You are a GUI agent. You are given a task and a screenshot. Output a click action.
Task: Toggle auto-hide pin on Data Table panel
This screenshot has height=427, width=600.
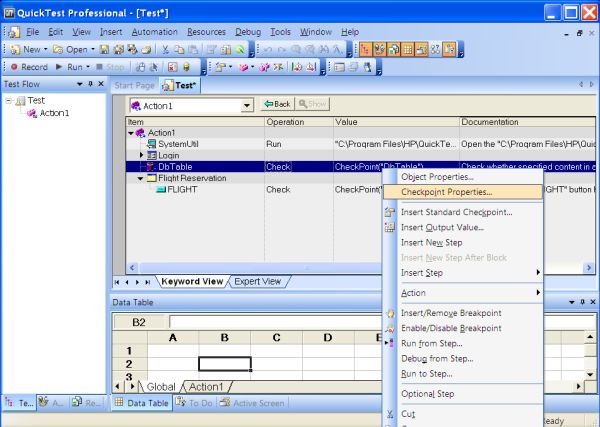coord(582,302)
